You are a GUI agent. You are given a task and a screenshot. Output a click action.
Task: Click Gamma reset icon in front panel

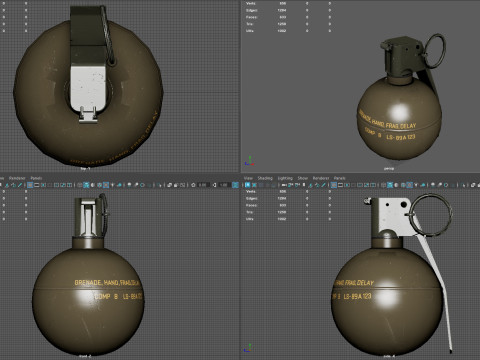pyautogui.click(x=215, y=185)
